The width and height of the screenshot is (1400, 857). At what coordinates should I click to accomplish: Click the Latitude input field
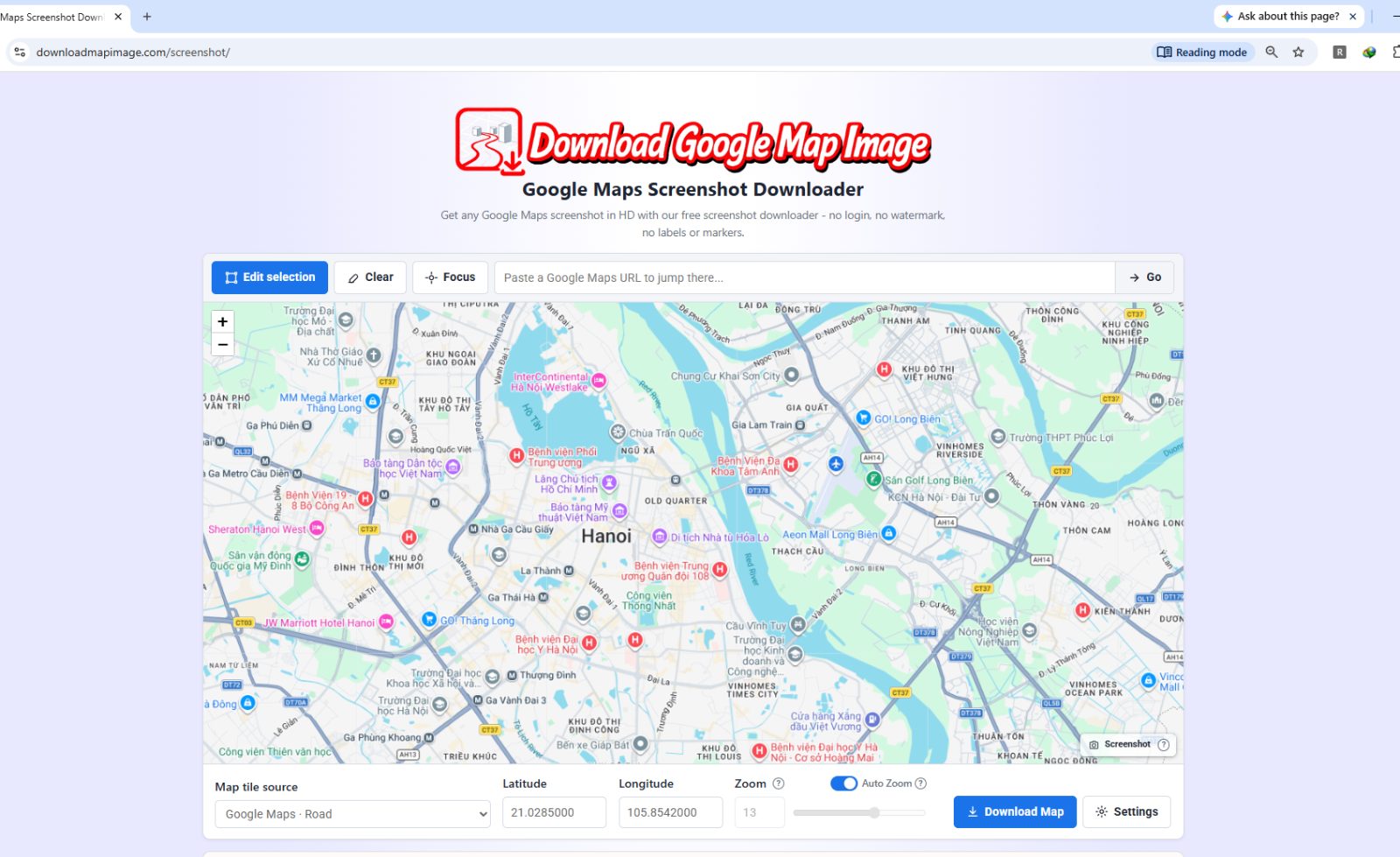coord(554,812)
